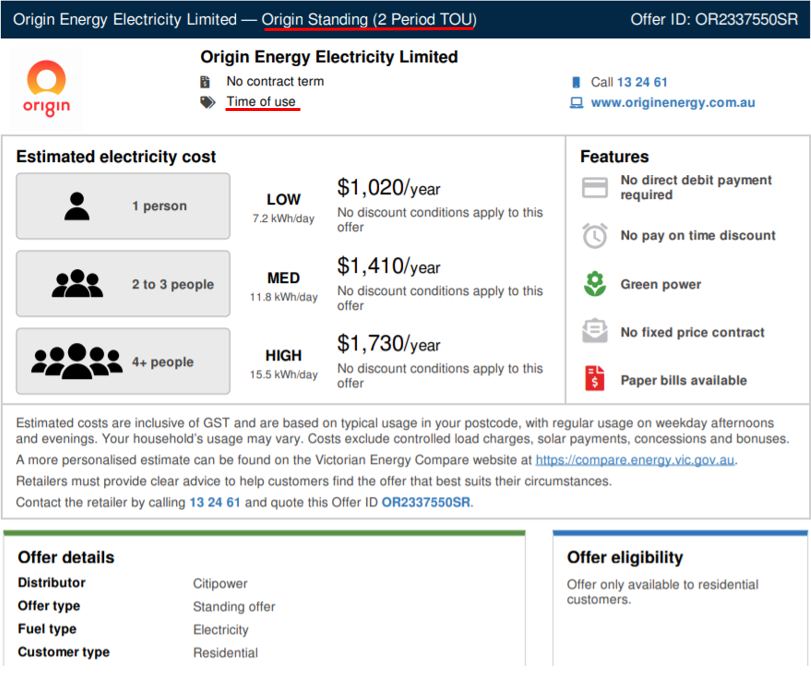Click the contract term document icon
This screenshot has height=681, width=811.
206,82
